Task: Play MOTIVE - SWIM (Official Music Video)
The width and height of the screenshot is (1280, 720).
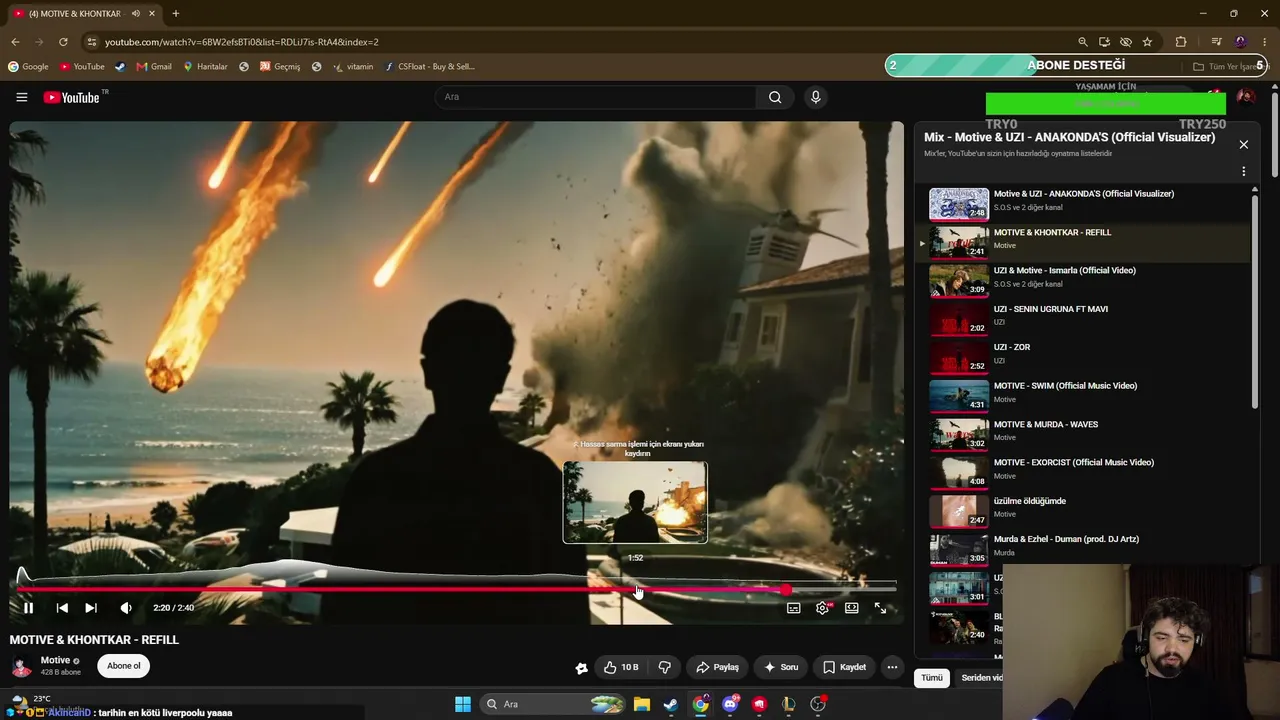Action: pyautogui.click(x=1085, y=395)
